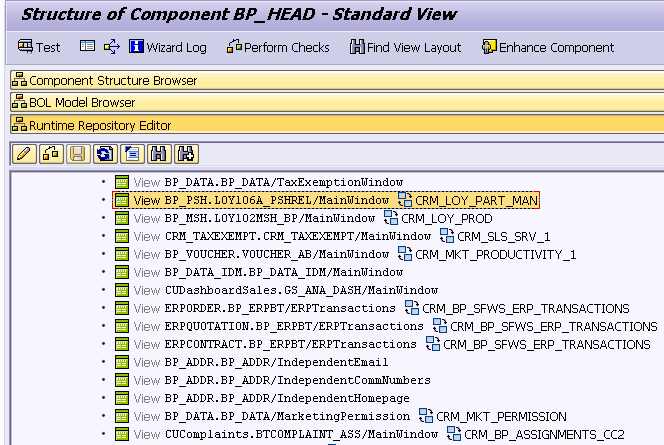Click switch icon in the ERPCONTRACT row

click(x=432, y=344)
